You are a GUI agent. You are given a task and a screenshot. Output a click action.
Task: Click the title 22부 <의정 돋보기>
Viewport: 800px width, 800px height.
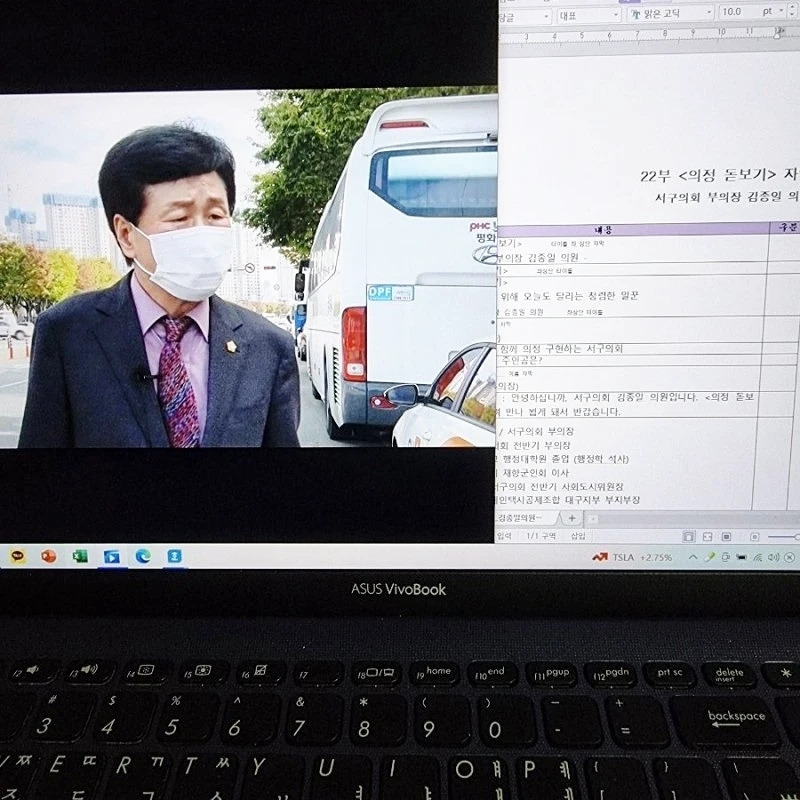click(708, 176)
